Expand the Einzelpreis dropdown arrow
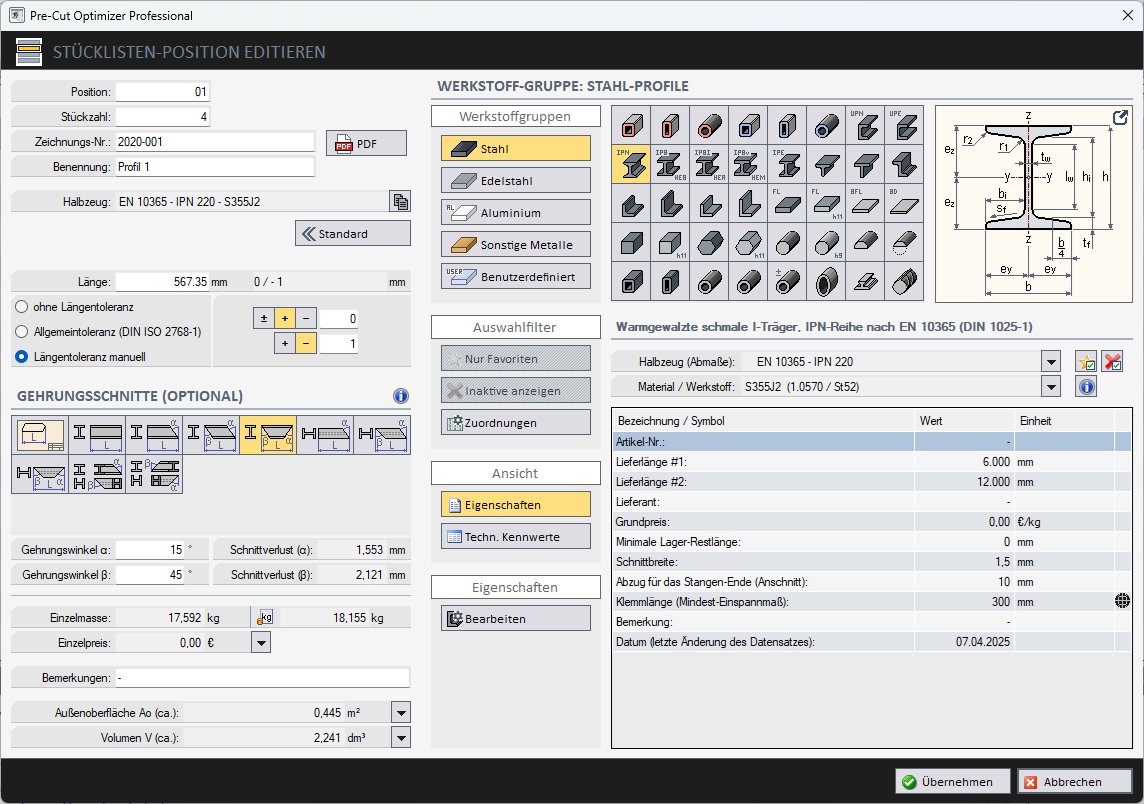Screen dimensions: 1144x804 tap(260, 643)
